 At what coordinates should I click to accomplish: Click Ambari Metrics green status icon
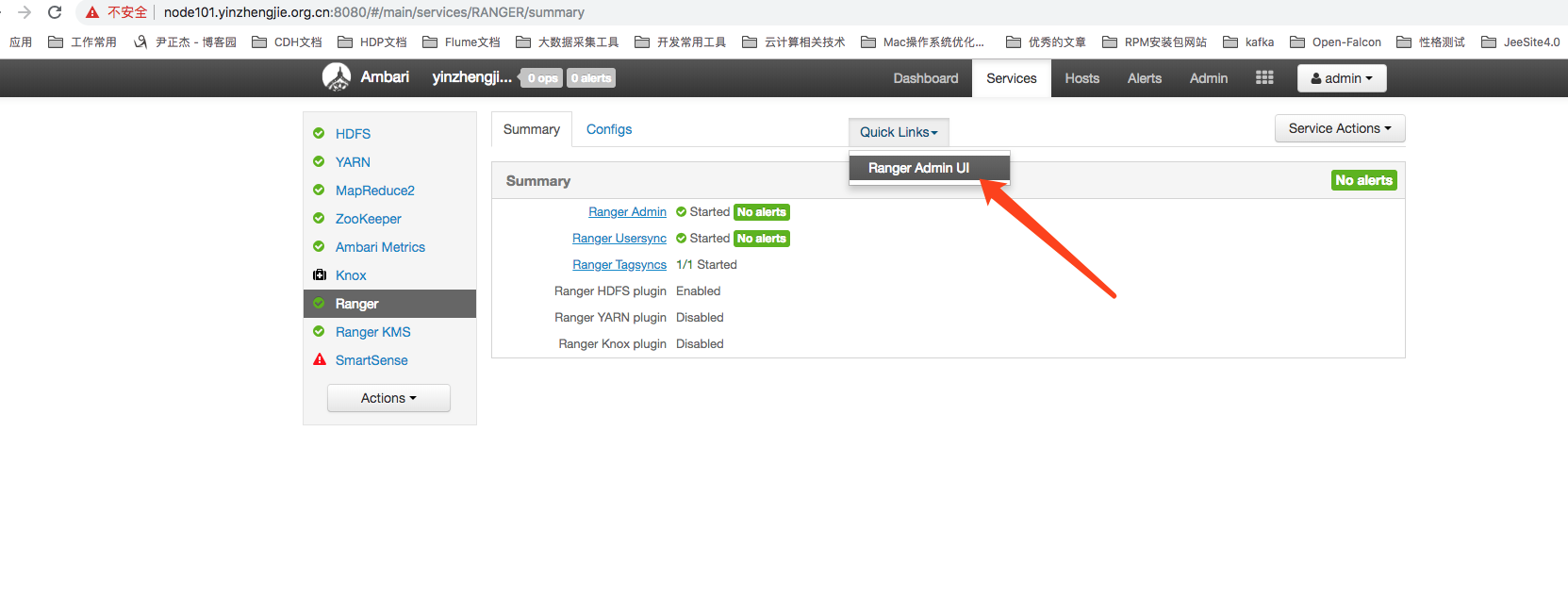[319, 246]
